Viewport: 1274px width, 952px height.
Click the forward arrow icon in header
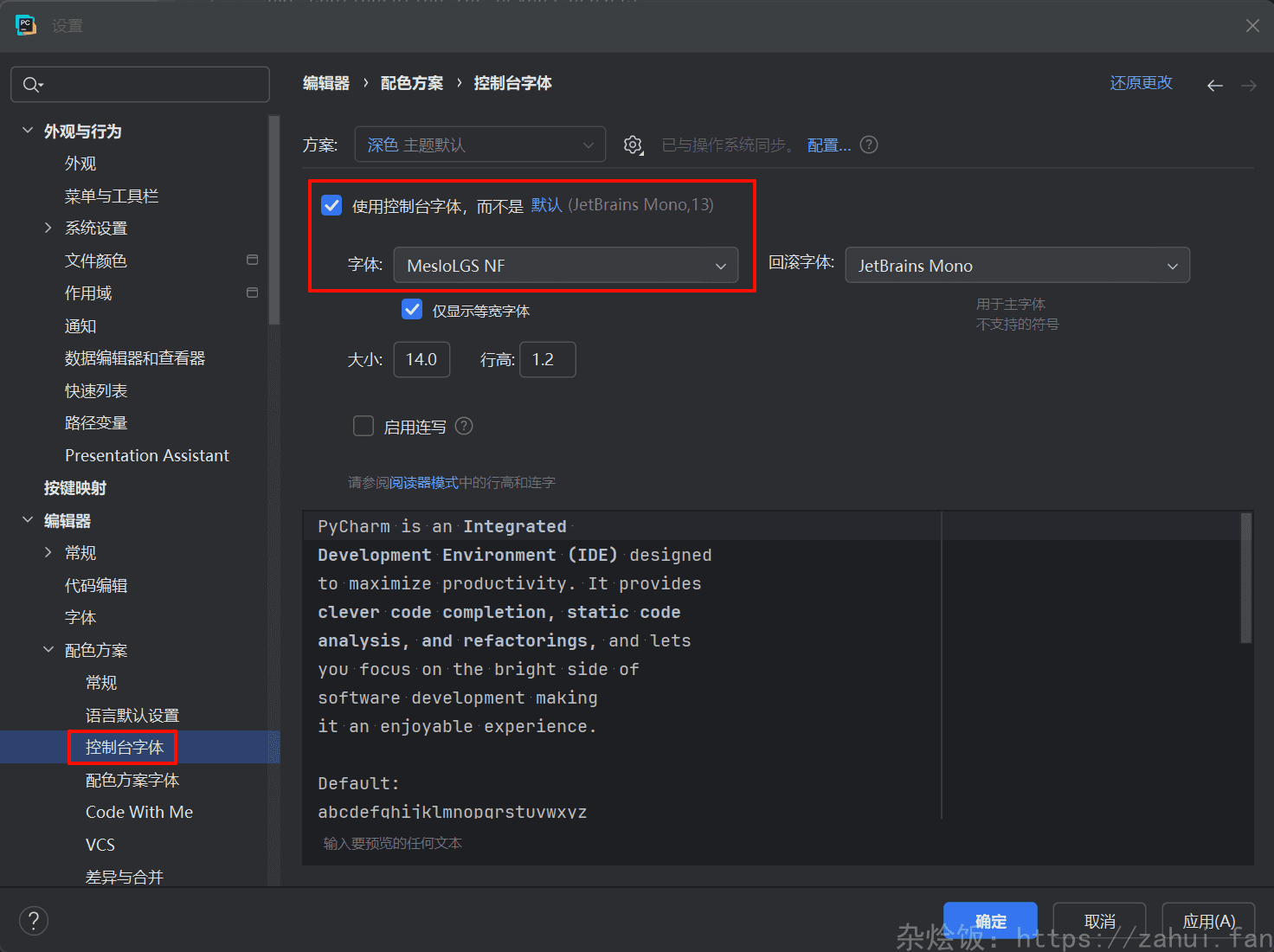click(x=1248, y=85)
